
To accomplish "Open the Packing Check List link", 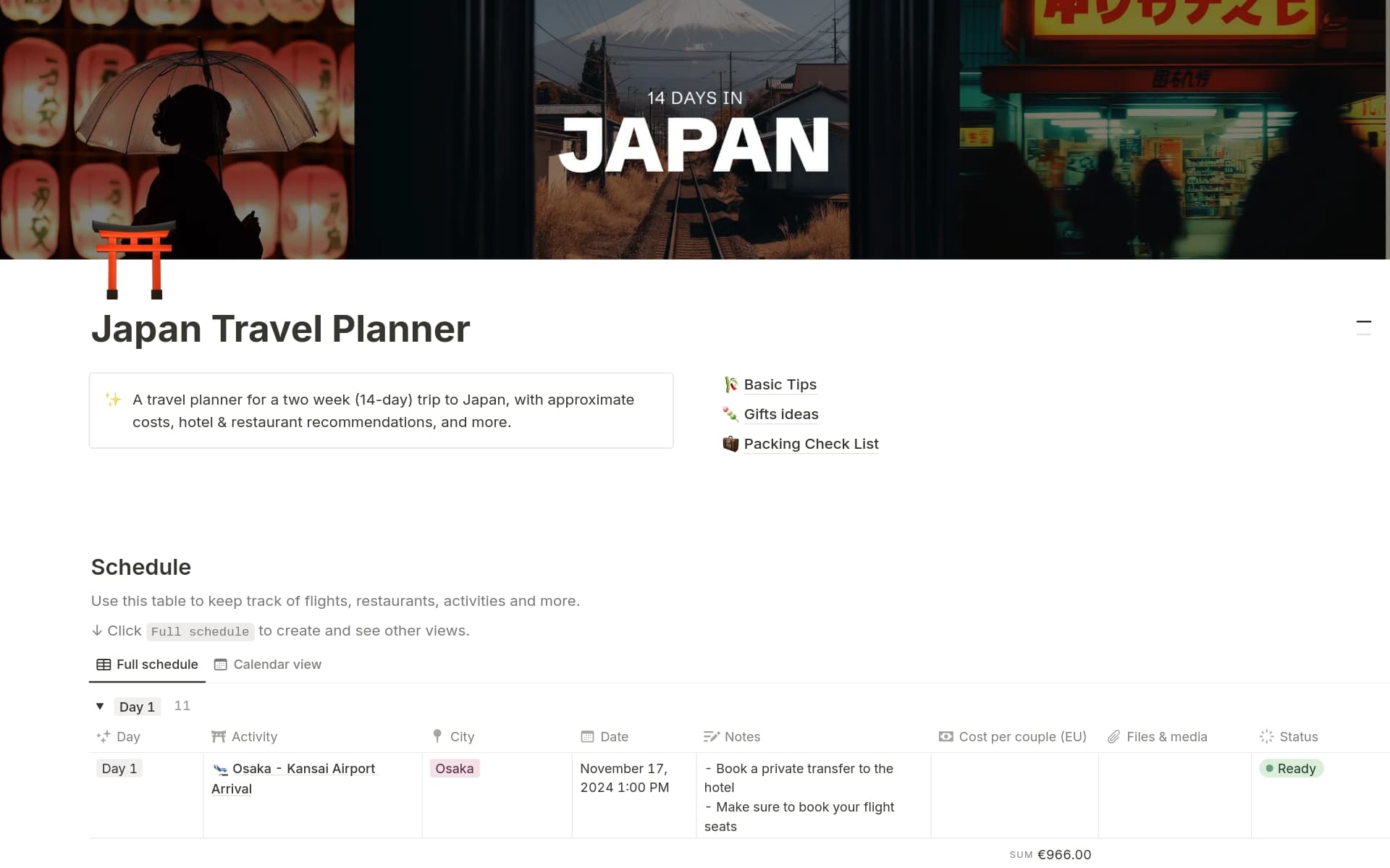I will coord(811,444).
